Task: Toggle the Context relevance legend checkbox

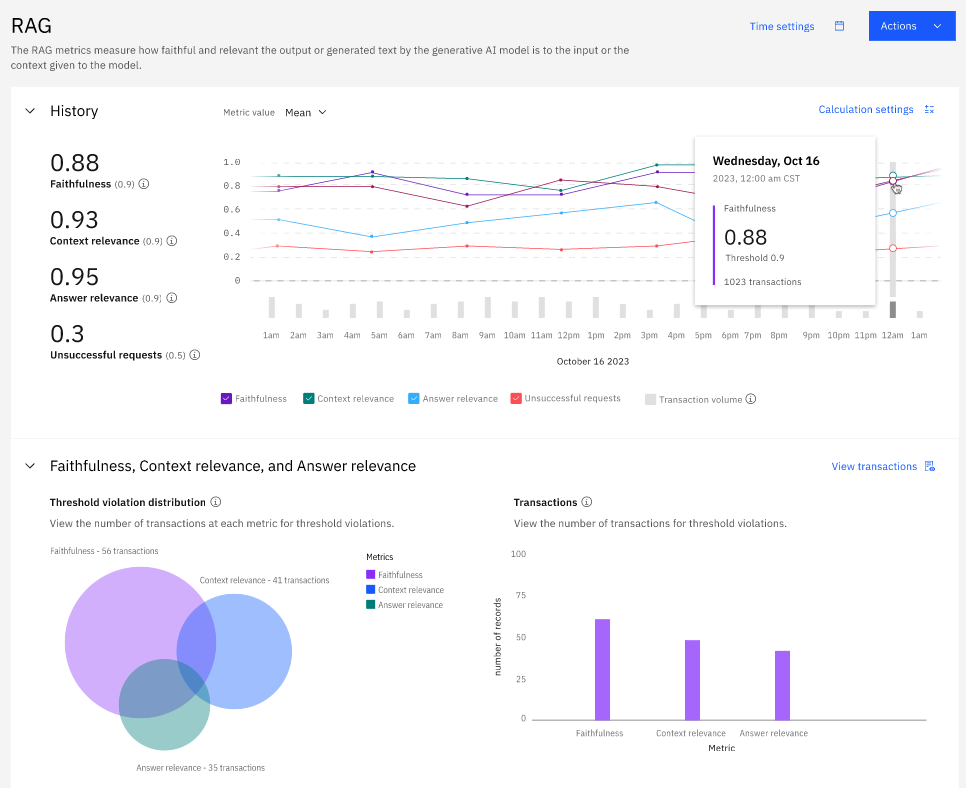Action: pos(309,399)
